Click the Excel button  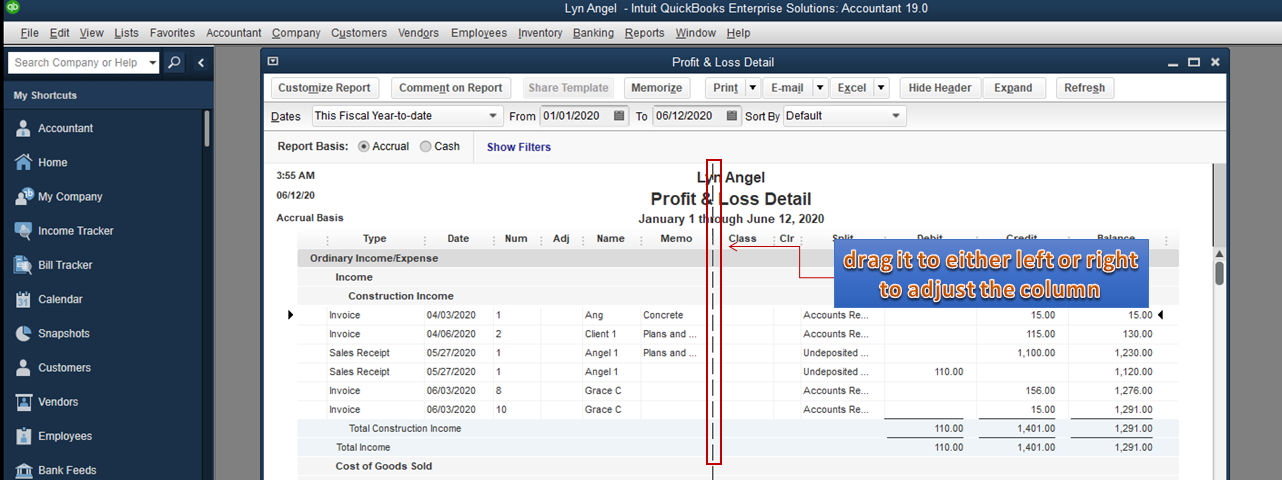[x=851, y=88]
